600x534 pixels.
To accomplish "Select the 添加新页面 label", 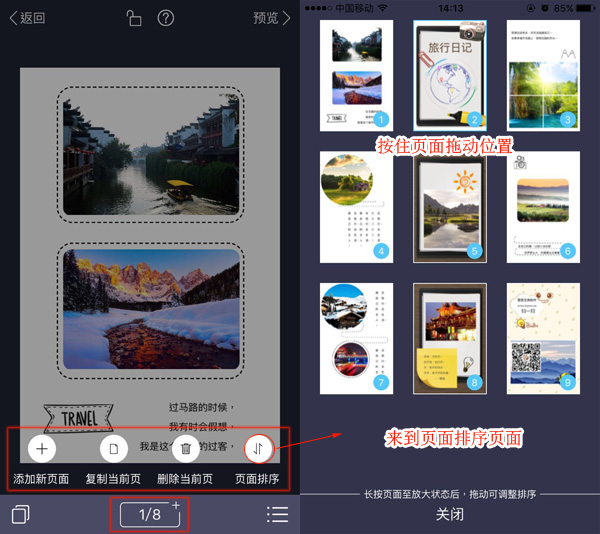I will pyautogui.click(x=41, y=479).
